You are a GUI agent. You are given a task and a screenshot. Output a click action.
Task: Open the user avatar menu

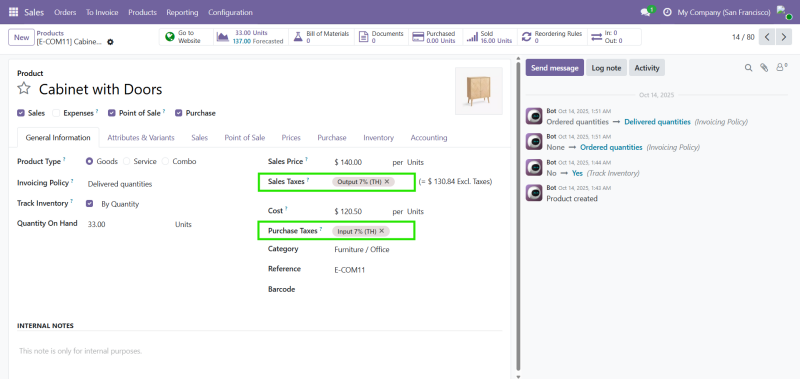(784, 12)
